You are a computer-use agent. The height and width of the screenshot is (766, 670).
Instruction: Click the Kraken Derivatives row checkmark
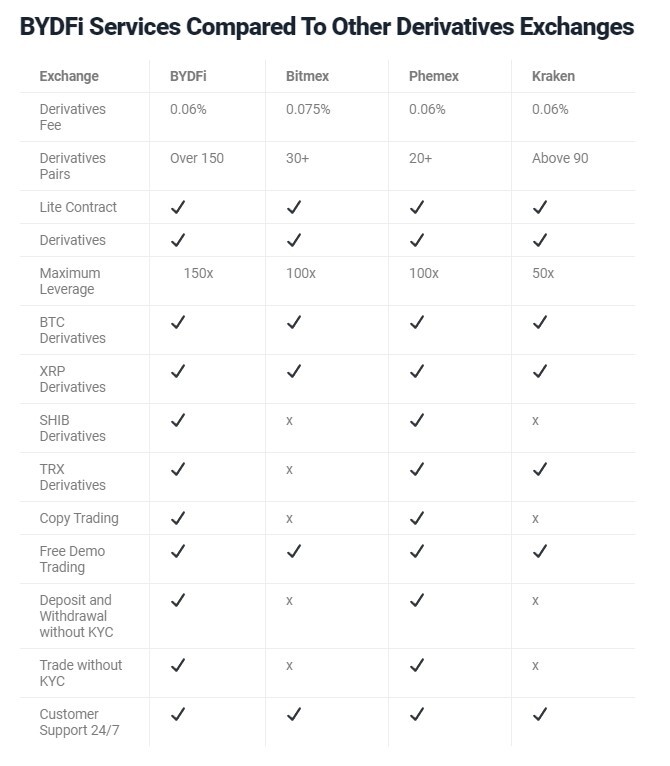pyautogui.click(x=540, y=240)
